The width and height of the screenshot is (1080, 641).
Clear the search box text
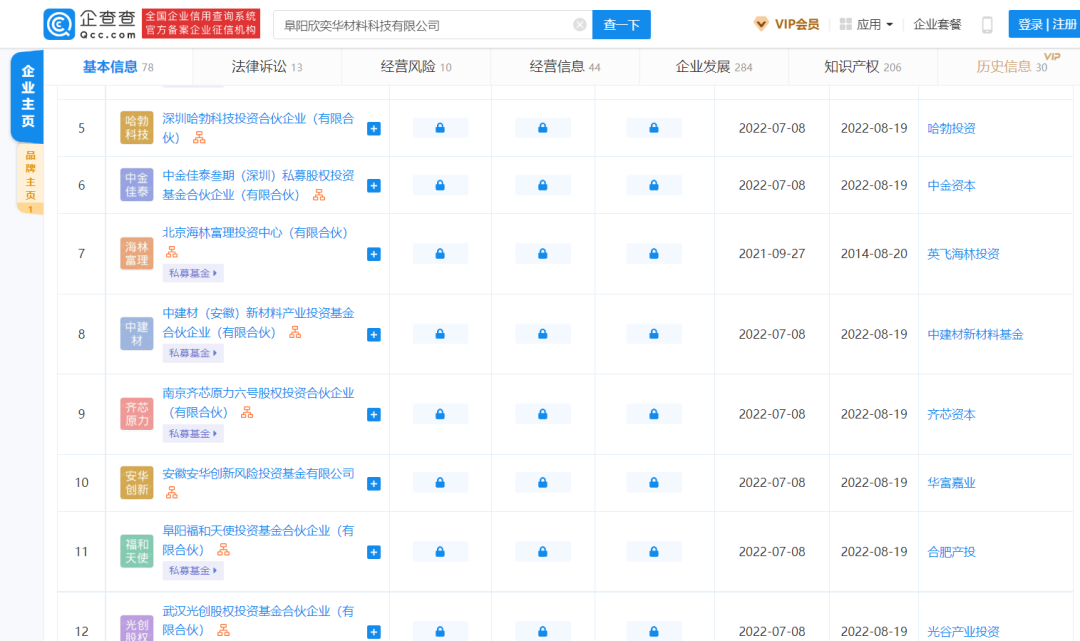pyautogui.click(x=580, y=25)
